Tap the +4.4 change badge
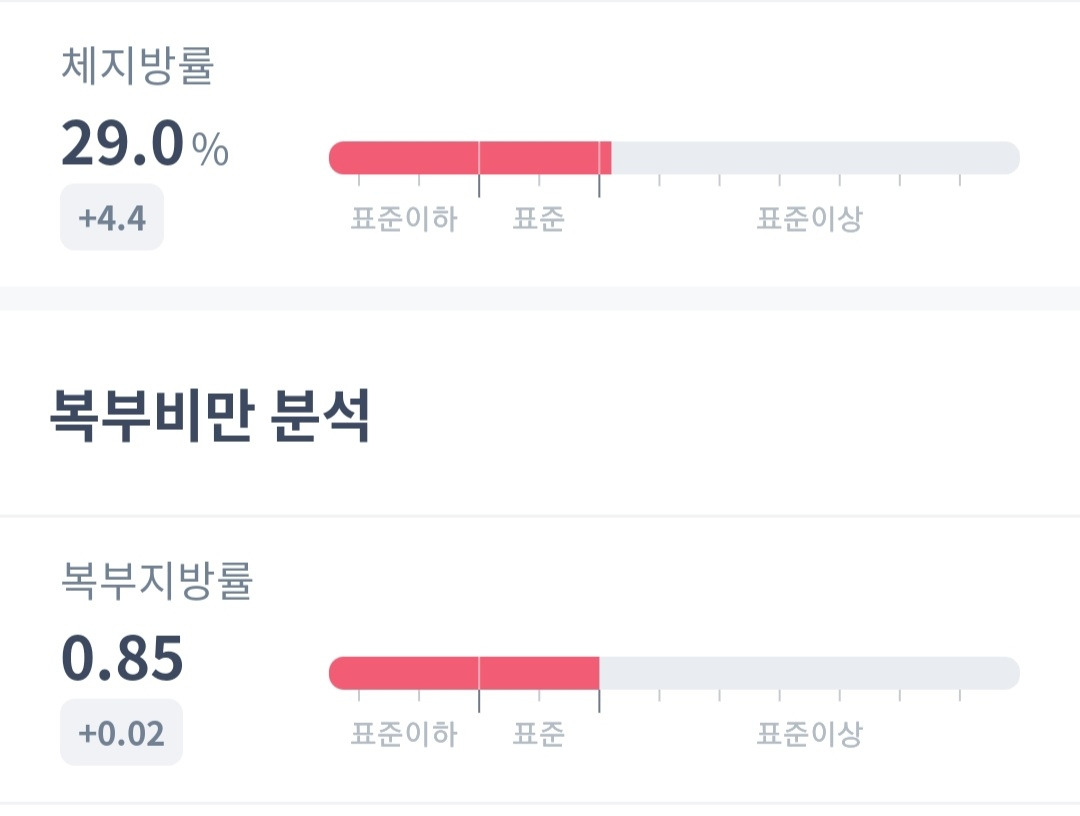Viewport: 1080px width, 816px height. [x=112, y=217]
